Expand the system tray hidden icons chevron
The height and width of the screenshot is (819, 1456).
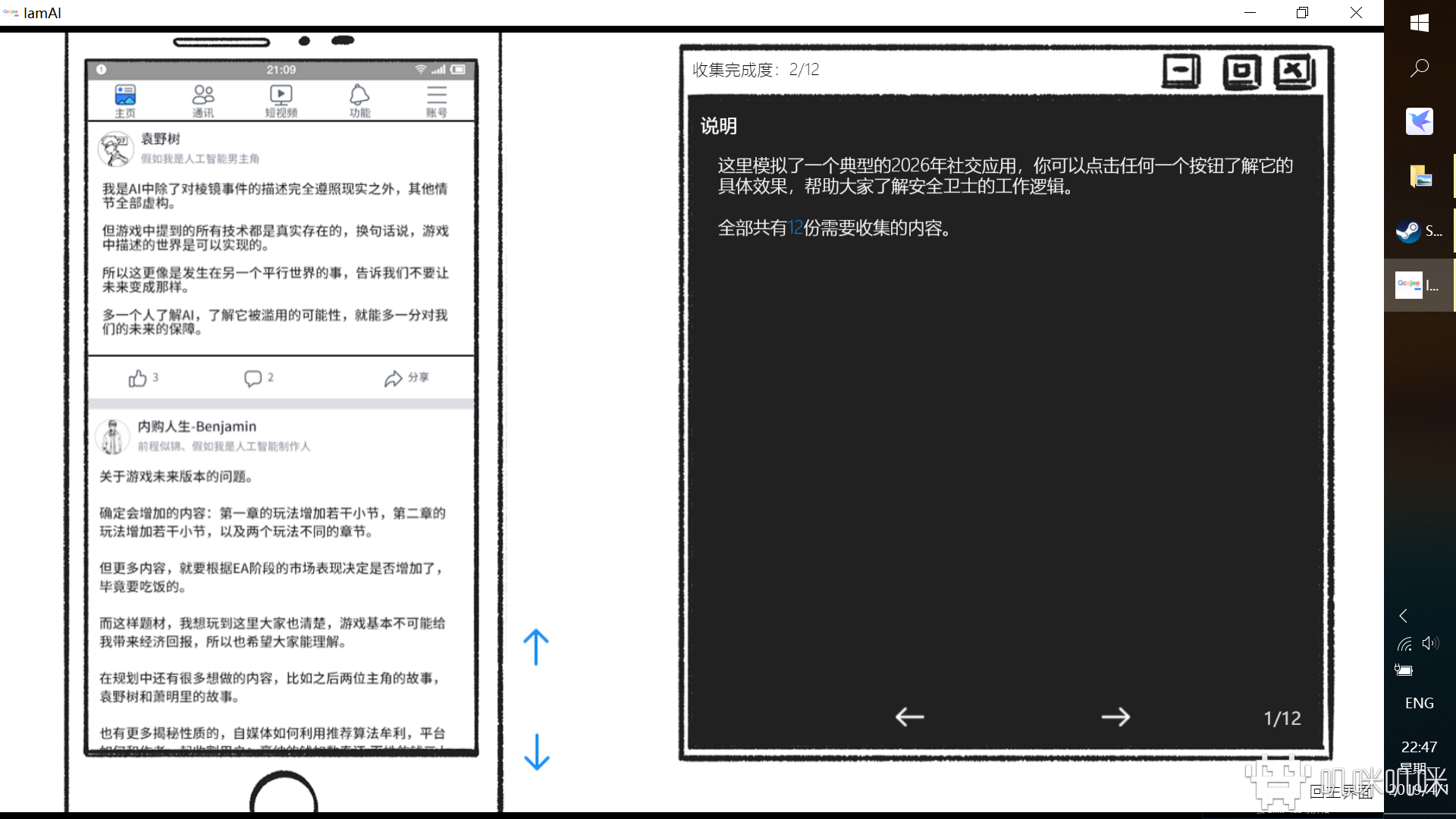[x=1404, y=616]
